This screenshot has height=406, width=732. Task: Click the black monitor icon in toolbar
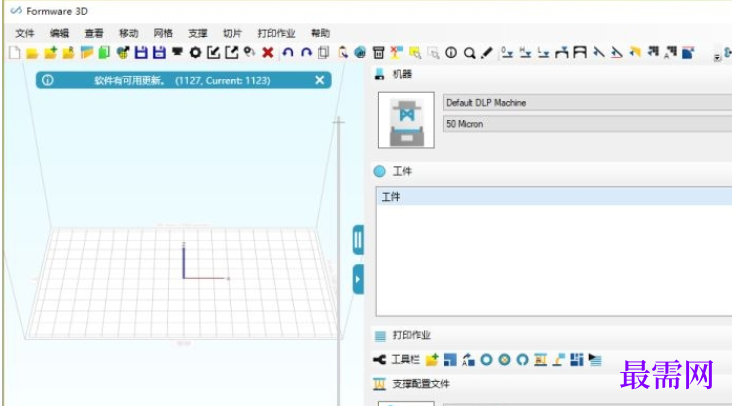coord(177,52)
